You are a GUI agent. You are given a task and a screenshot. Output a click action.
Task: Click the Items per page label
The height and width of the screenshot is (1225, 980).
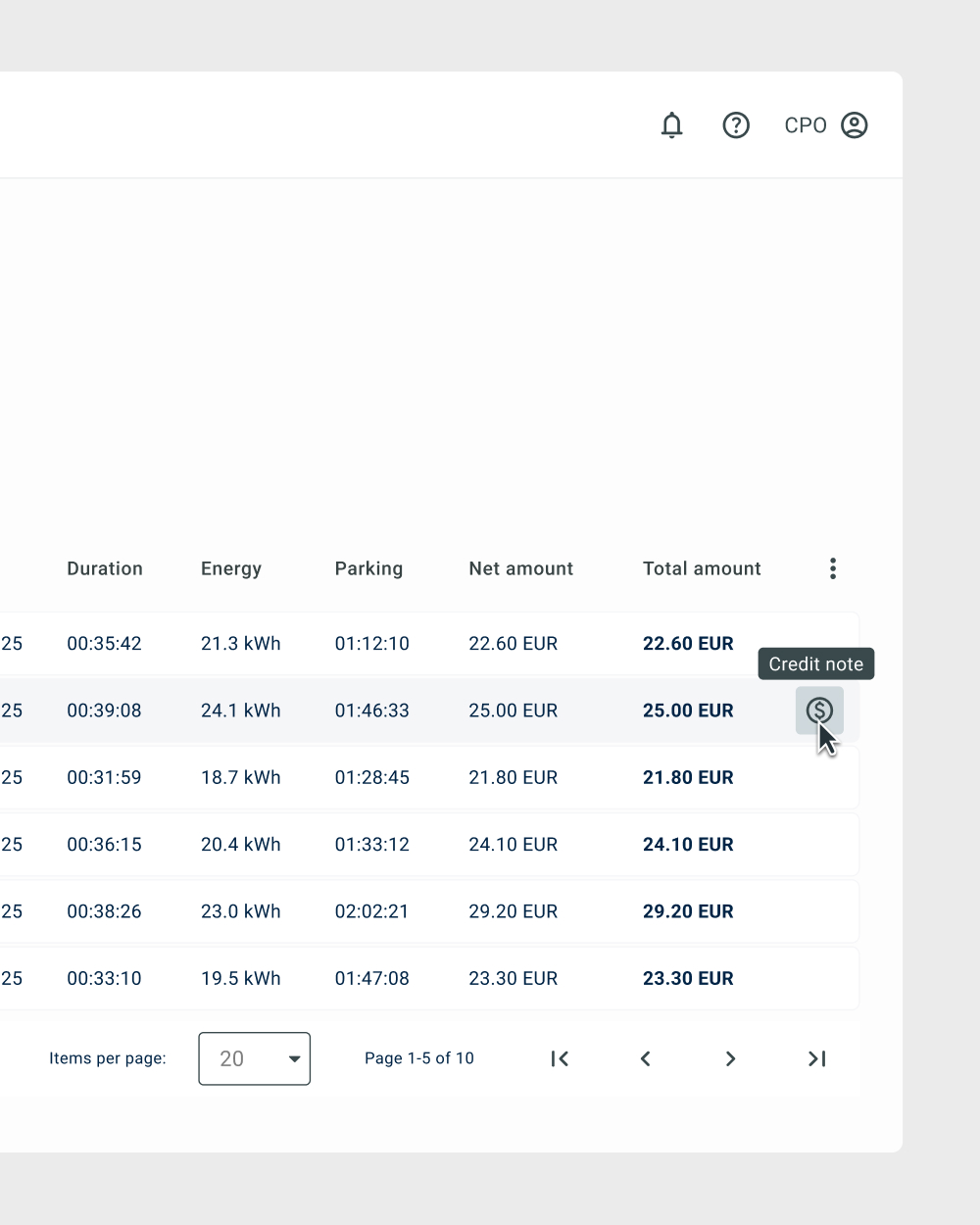point(108,1058)
